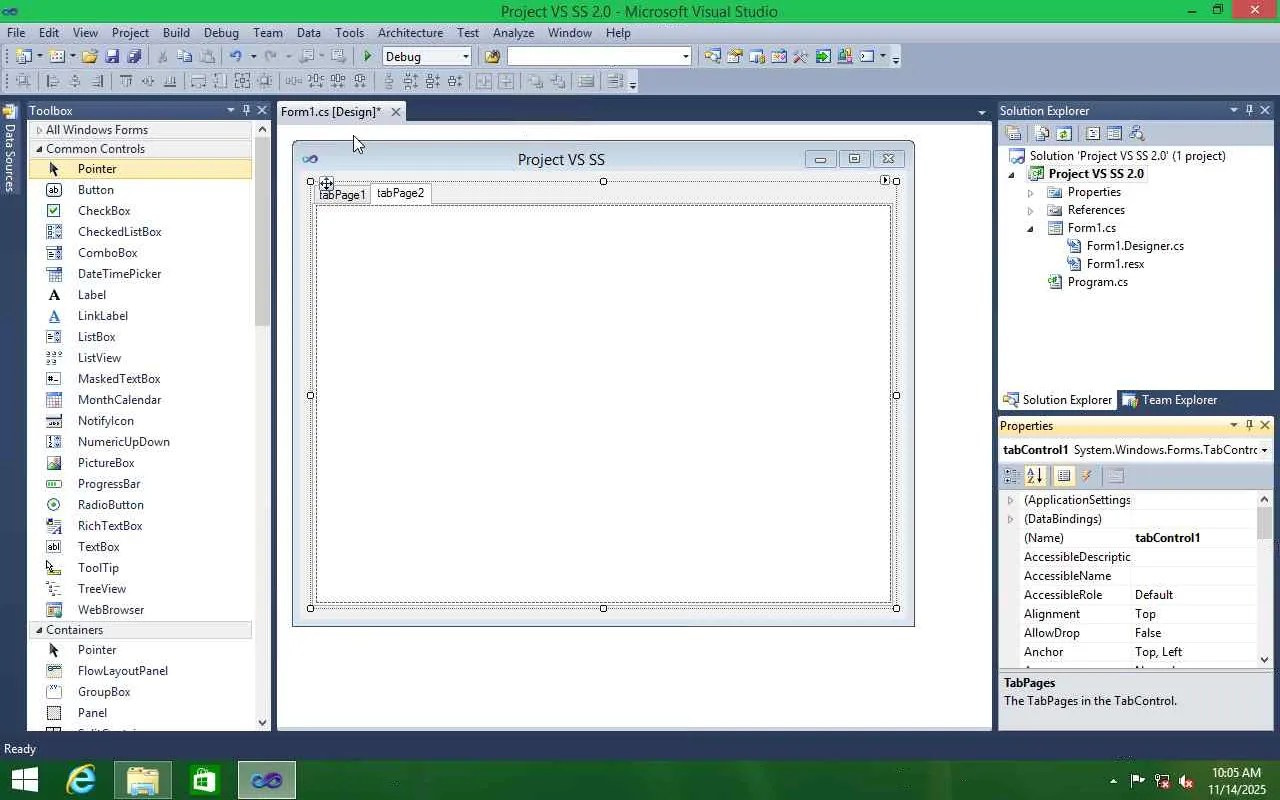The width and height of the screenshot is (1280, 800).
Task: Click the View Class Diagram icon
Action: click(1135, 133)
